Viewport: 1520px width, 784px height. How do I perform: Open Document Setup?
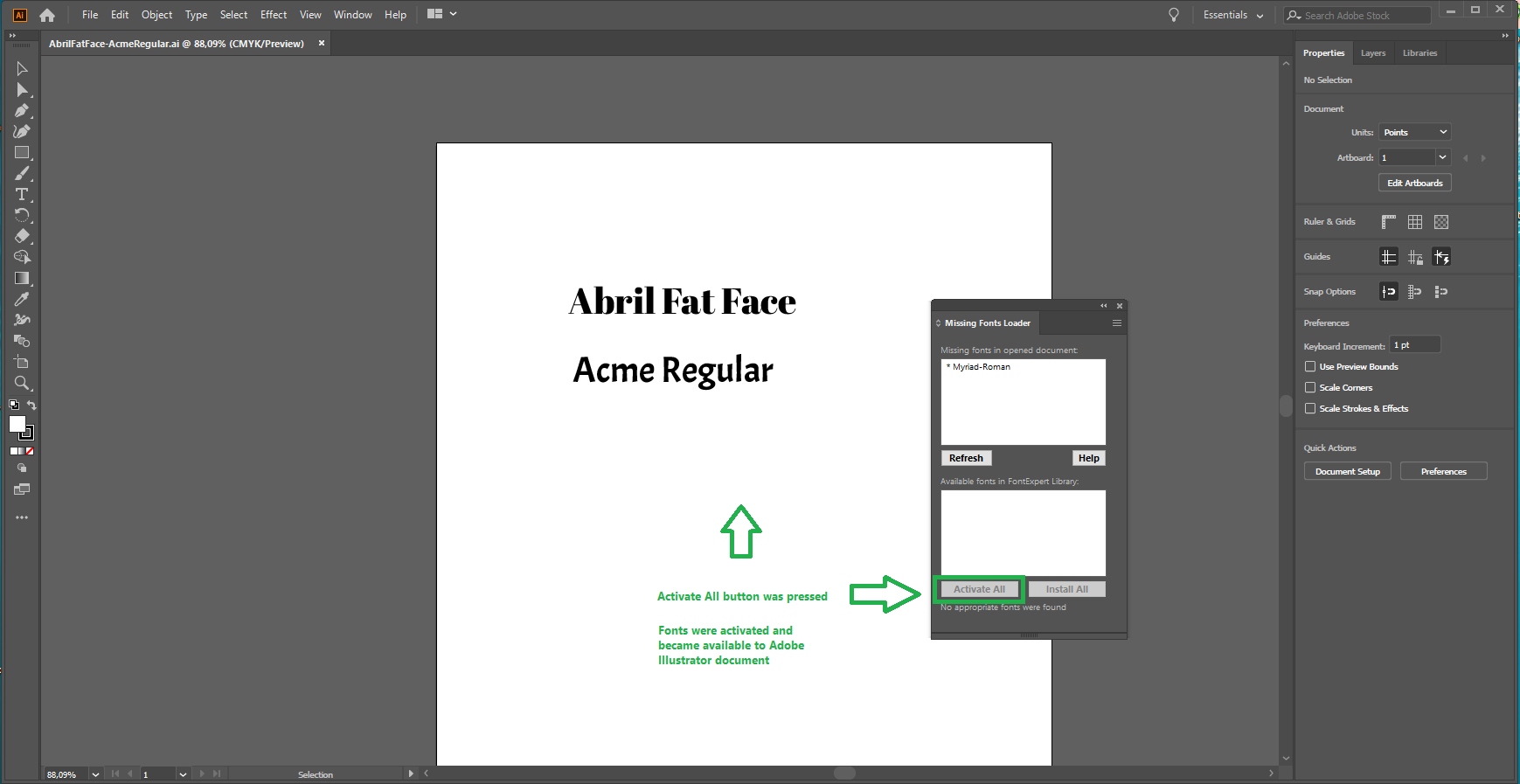pos(1347,471)
